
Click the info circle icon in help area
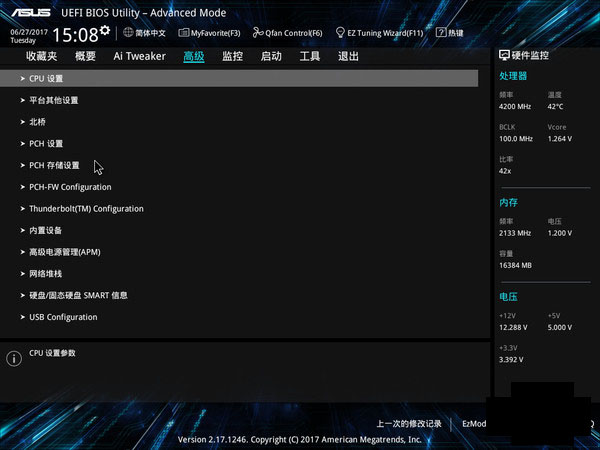[x=14, y=359]
